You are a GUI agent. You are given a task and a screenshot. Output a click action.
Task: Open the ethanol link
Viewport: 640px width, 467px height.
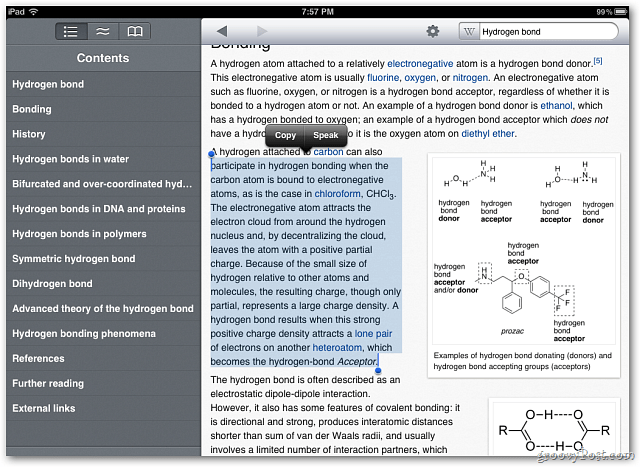click(x=556, y=105)
